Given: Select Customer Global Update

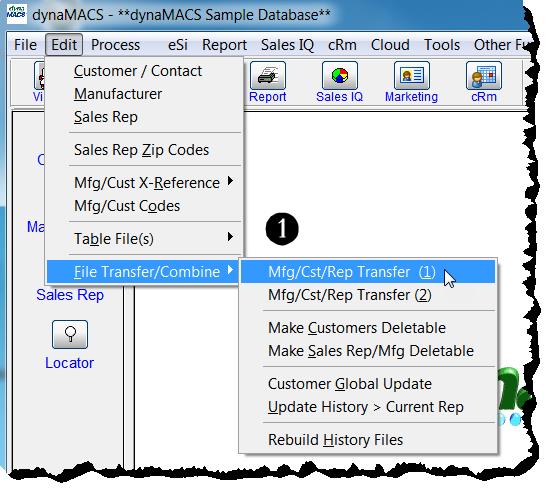Looking at the screenshot, I should point(368,384).
